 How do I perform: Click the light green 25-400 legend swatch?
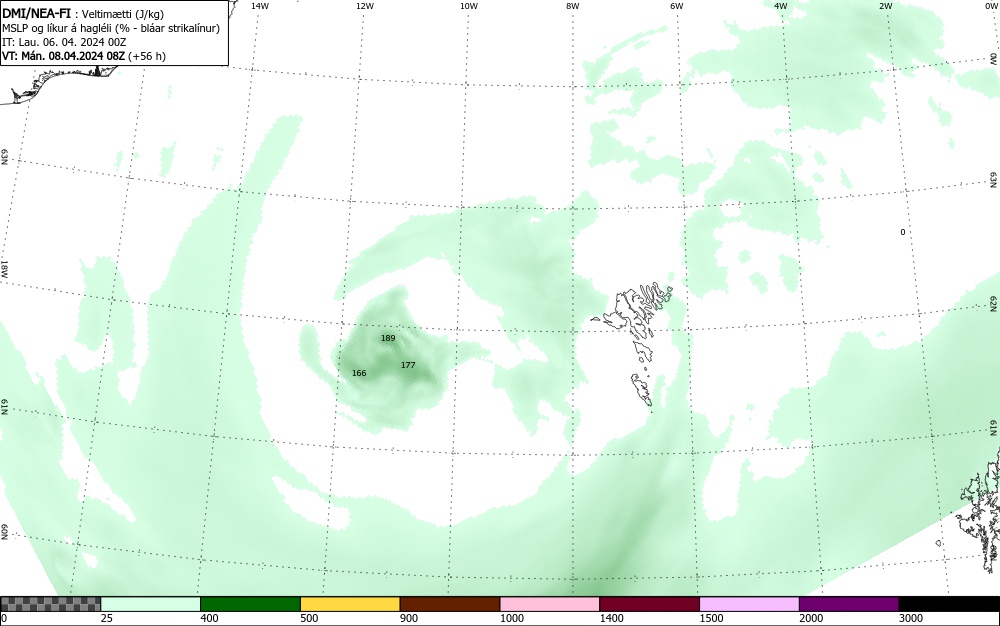pos(151,604)
